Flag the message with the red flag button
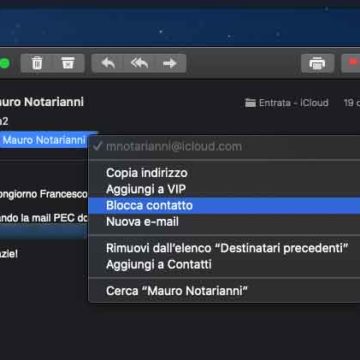The width and height of the screenshot is (360, 360). point(351,63)
